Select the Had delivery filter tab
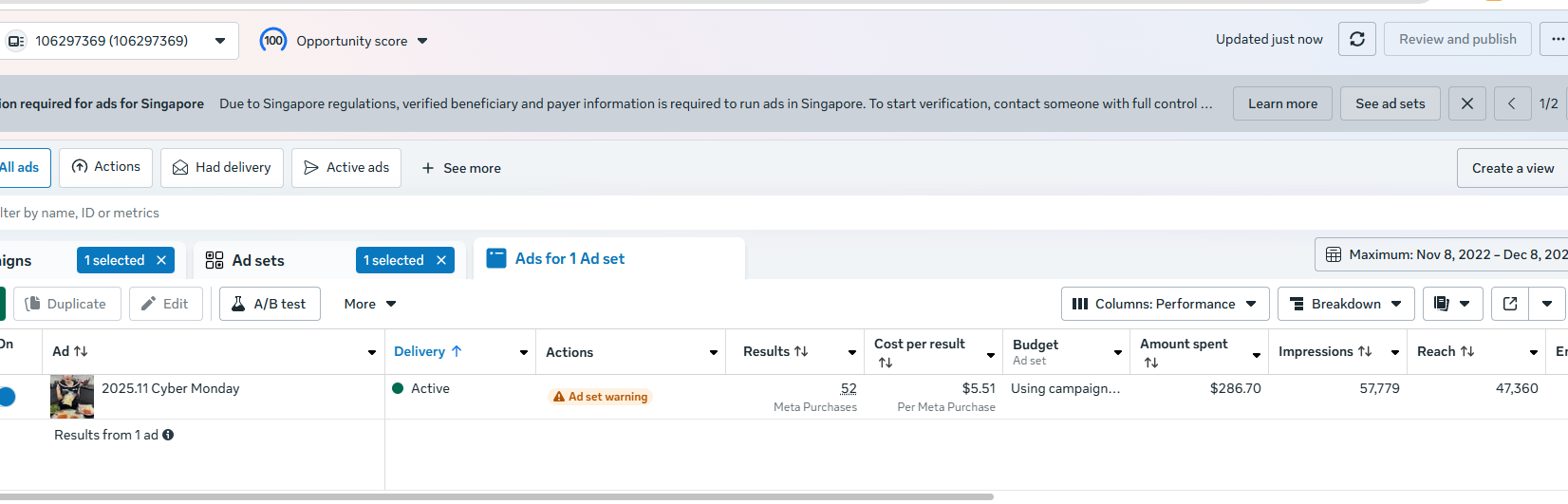 point(222,167)
